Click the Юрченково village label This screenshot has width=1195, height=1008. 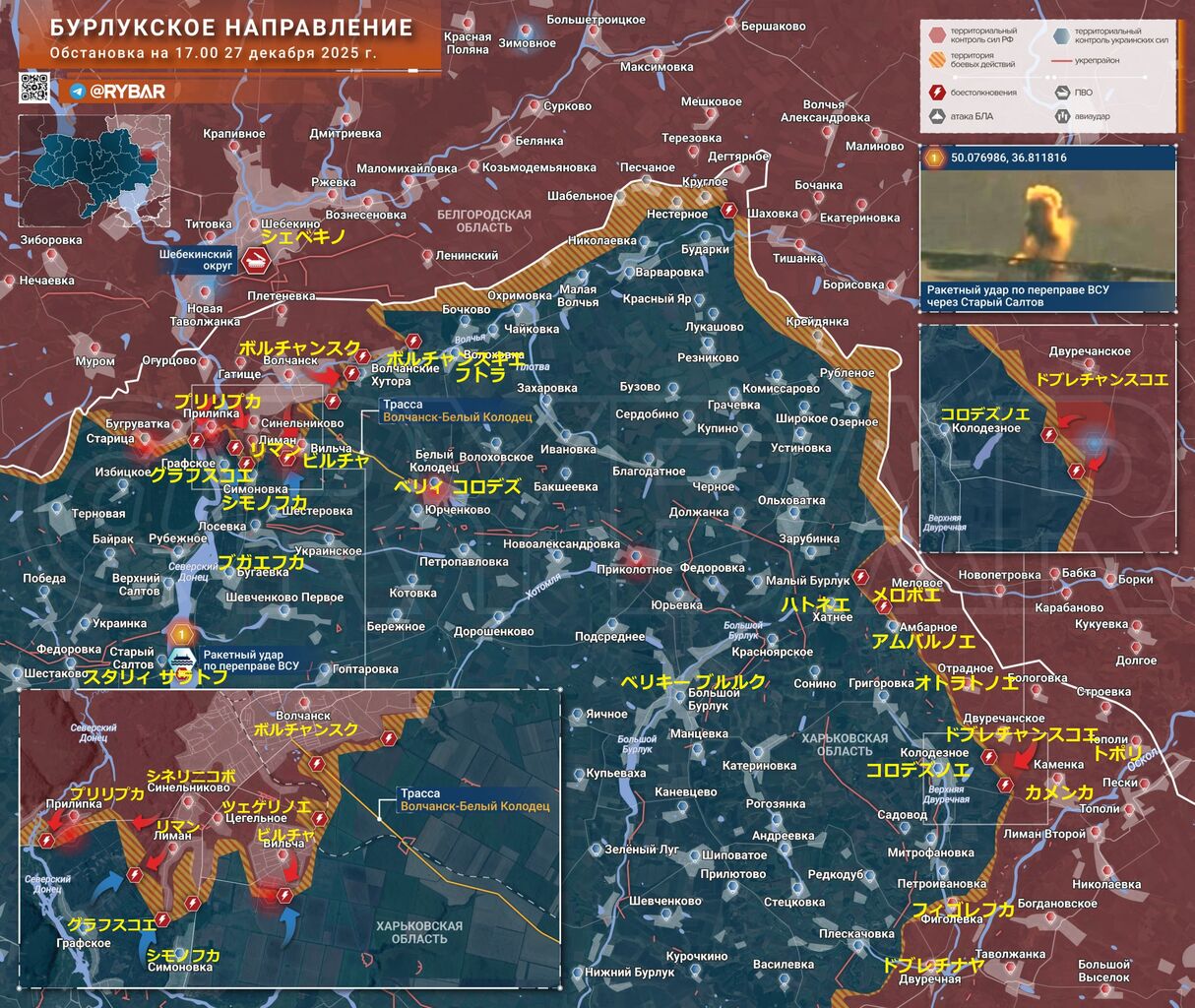click(x=457, y=510)
